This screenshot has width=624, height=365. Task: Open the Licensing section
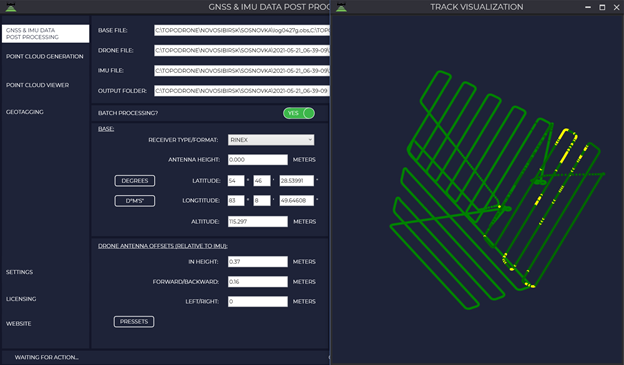(x=21, y=299)
